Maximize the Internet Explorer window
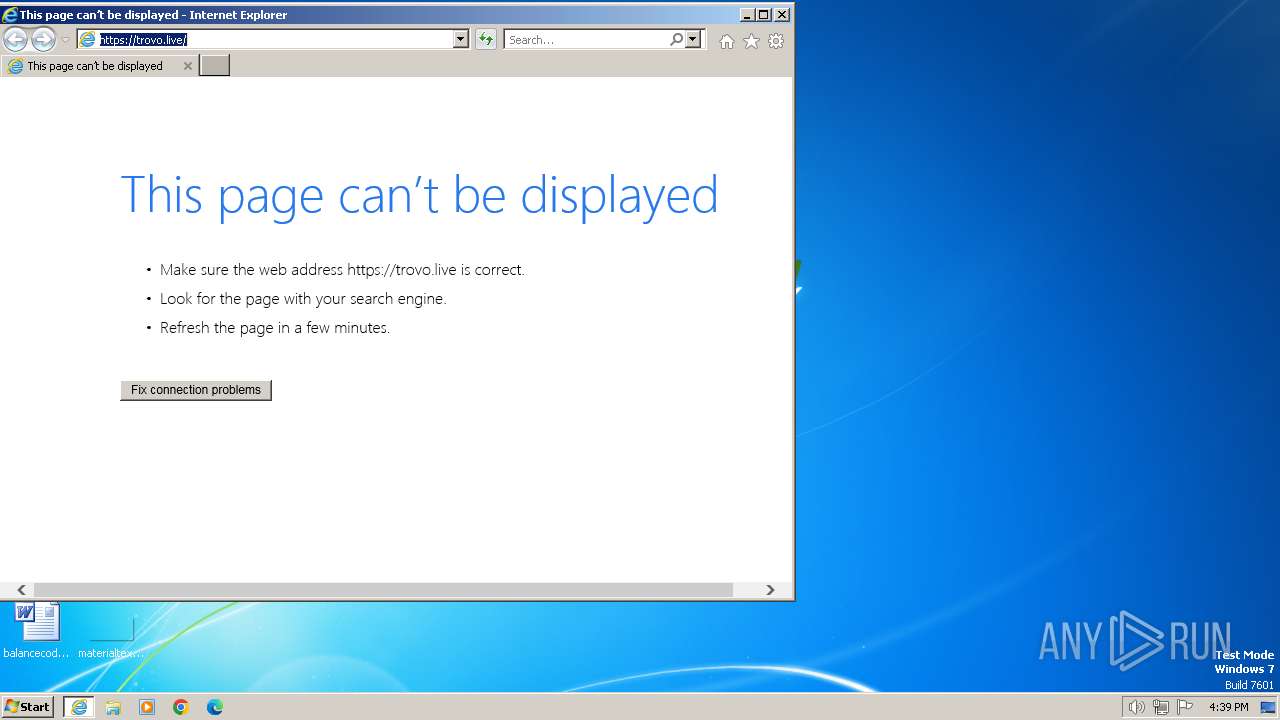The image size is (1280, 720). coord(764,14)
